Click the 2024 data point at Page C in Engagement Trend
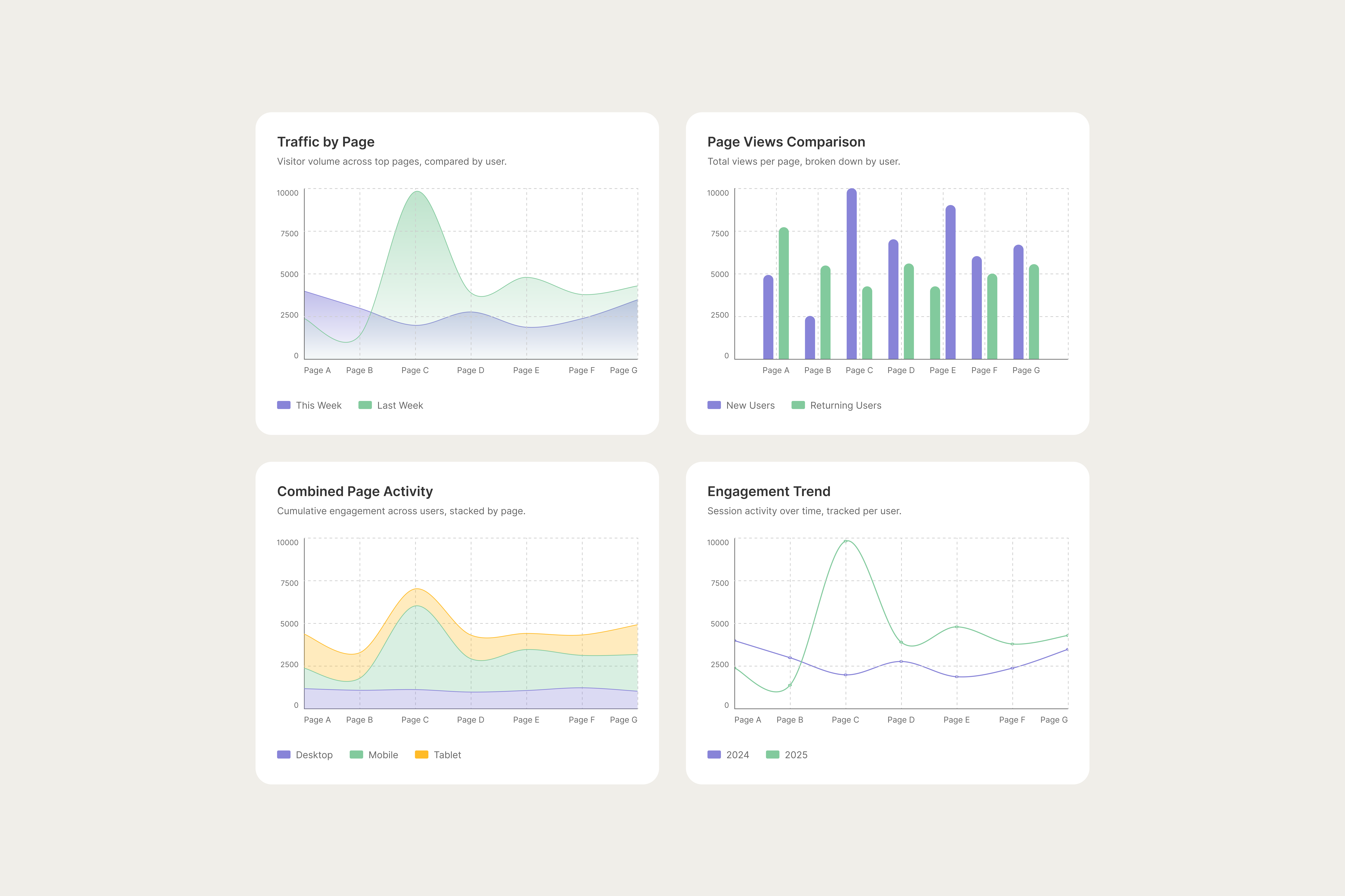This screenshot has height=896, width=1345. [x=846, y=675]
